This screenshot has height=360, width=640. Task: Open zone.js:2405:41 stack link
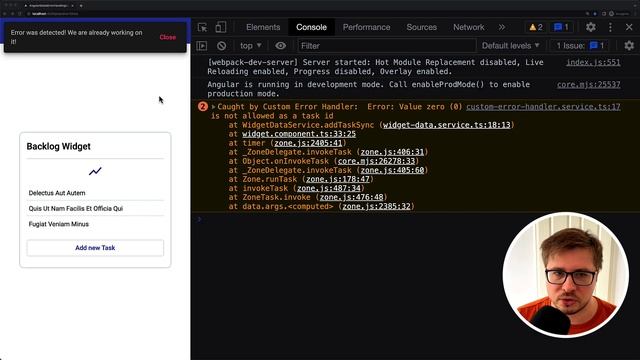308,143
